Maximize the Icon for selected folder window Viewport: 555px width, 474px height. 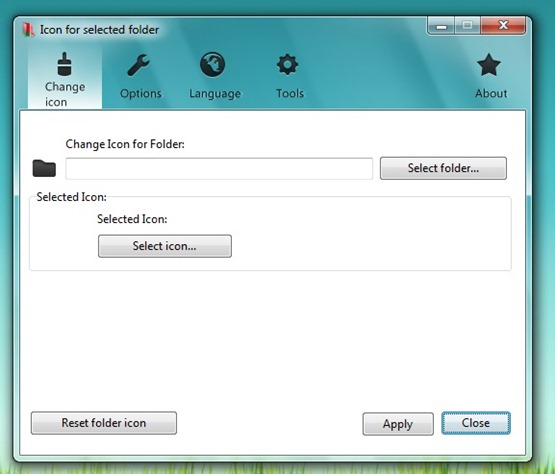click(467, 26)
